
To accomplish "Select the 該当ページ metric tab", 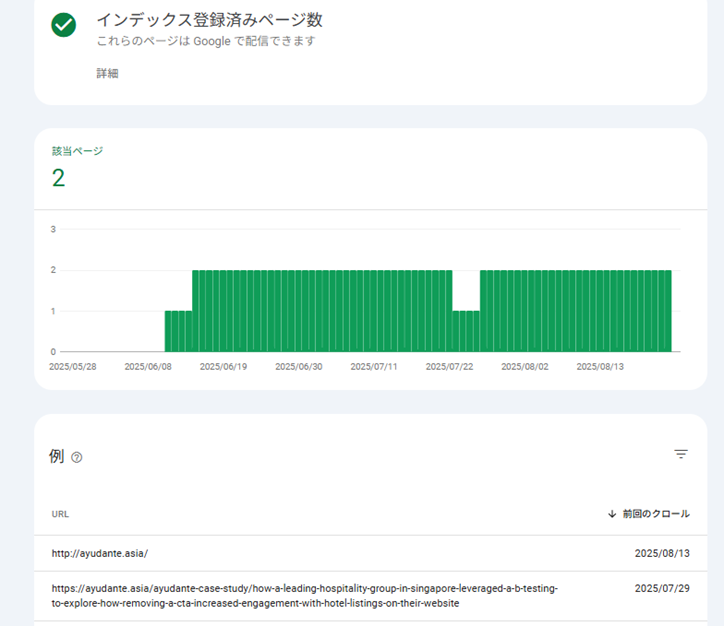I will [77, 152].
